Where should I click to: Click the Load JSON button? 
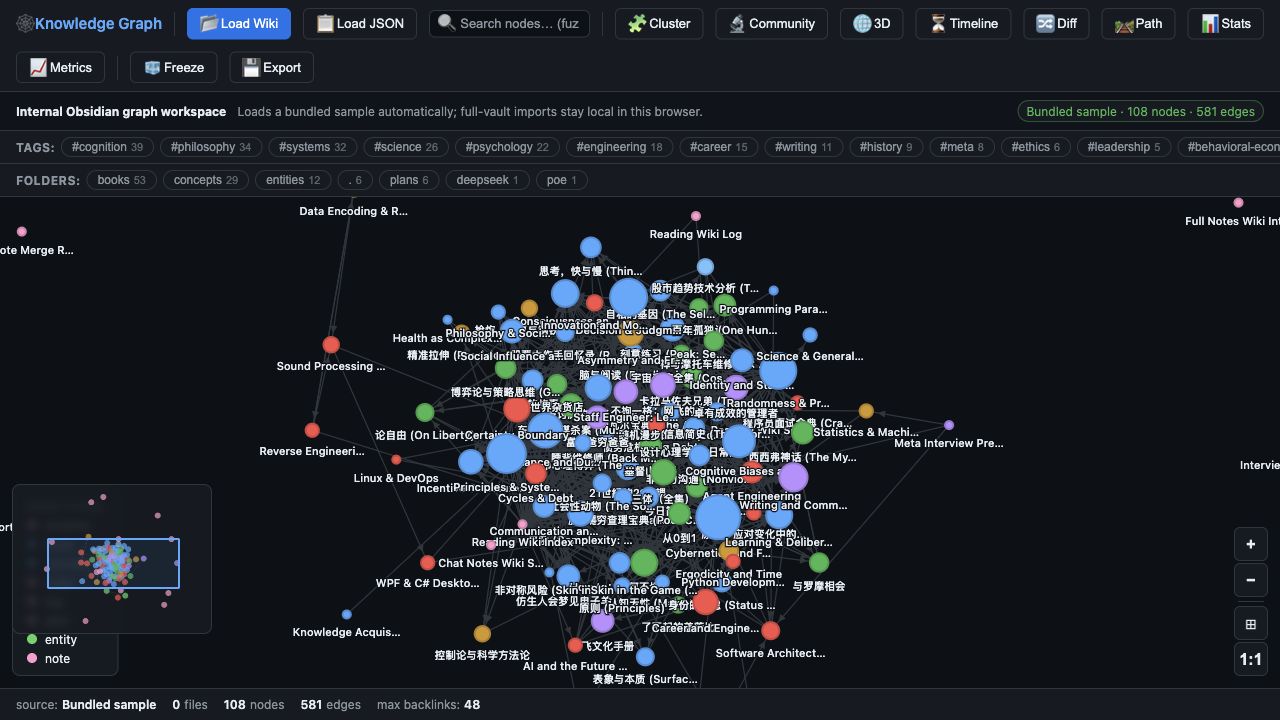[360, 23]
